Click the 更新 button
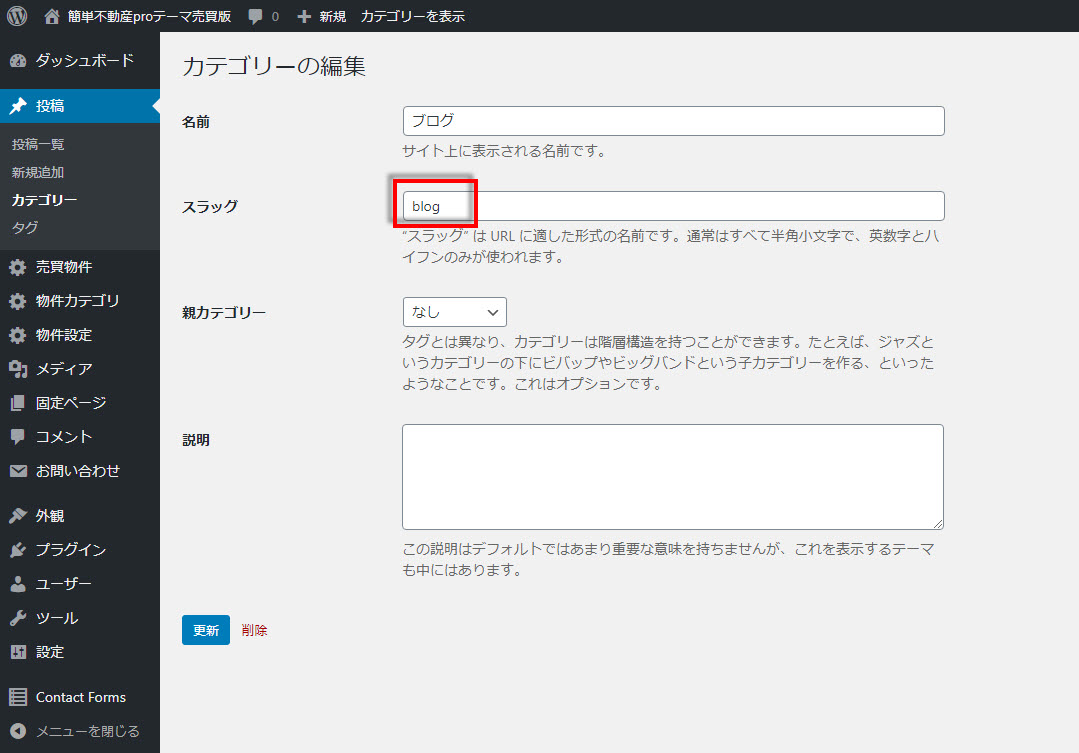 point(205,630)
